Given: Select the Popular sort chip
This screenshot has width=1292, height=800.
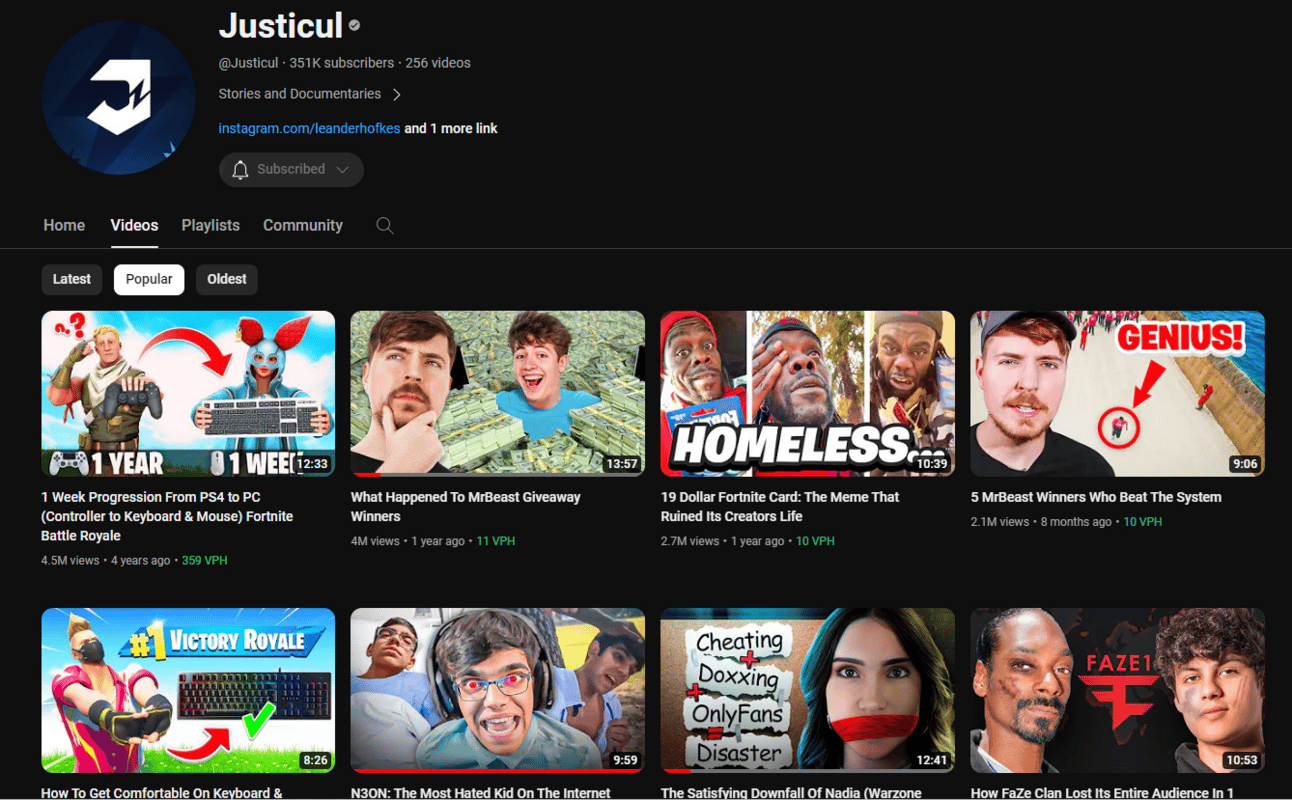Looking at the screenshot, I should [x=149, y=279].
